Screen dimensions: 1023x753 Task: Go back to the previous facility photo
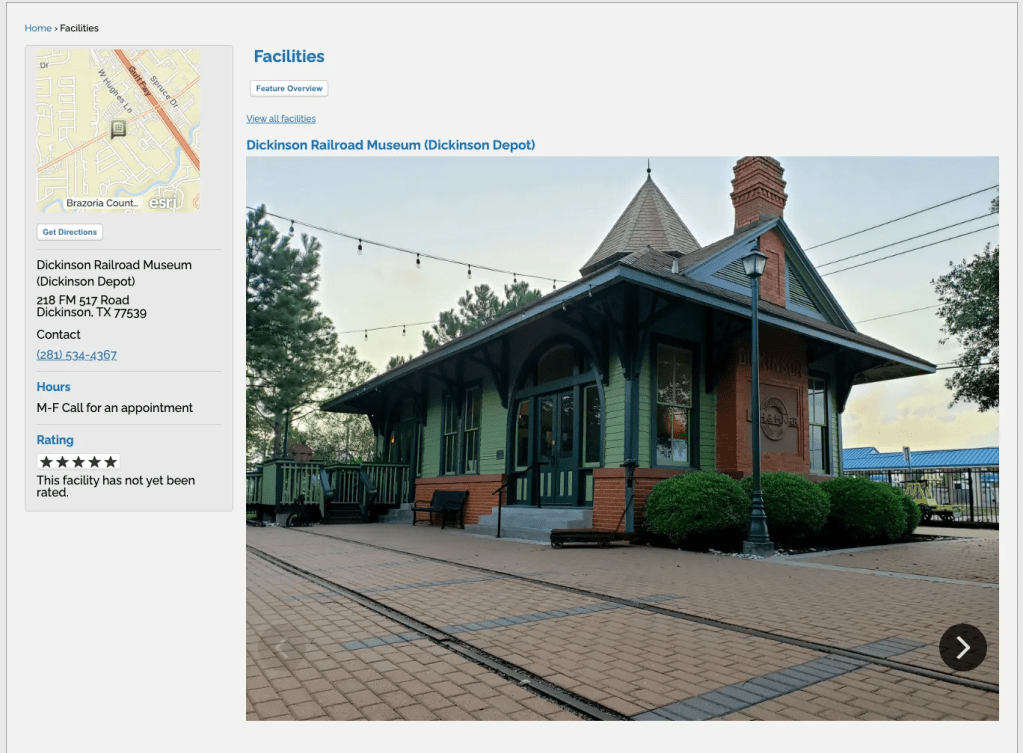tap(282, 647)
